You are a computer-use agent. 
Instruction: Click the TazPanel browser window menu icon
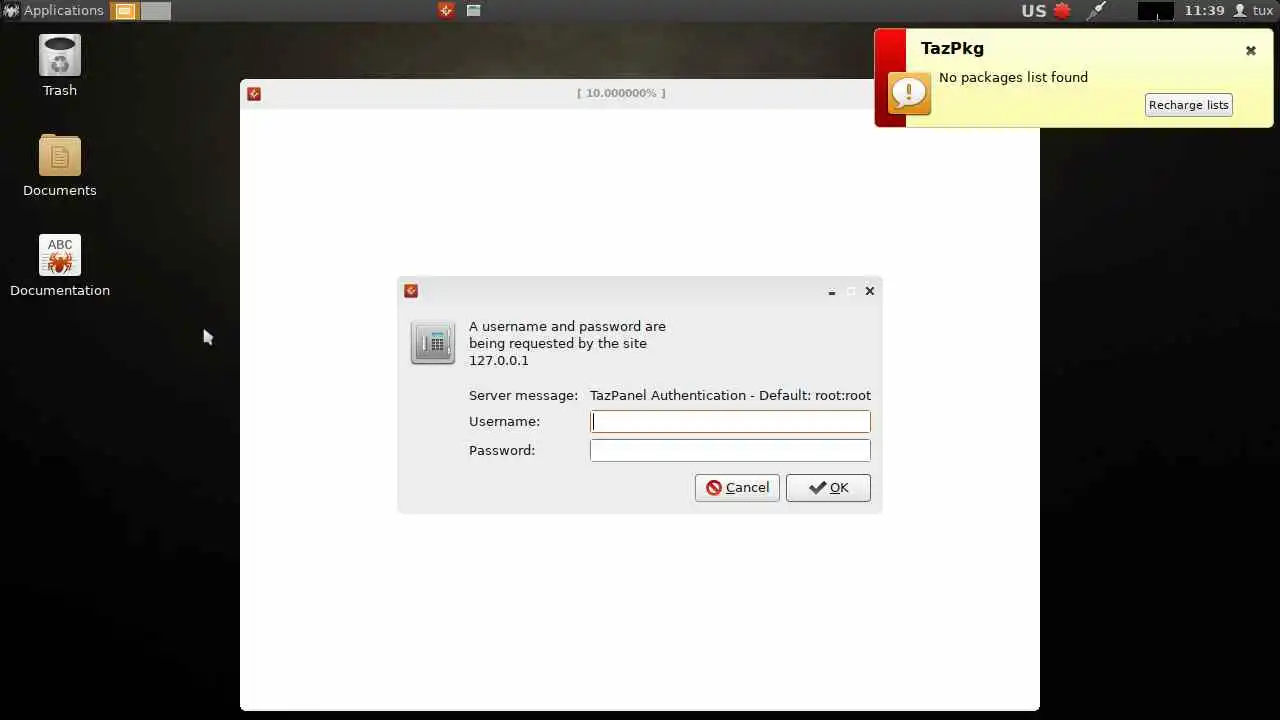click(x=254, y=94)
